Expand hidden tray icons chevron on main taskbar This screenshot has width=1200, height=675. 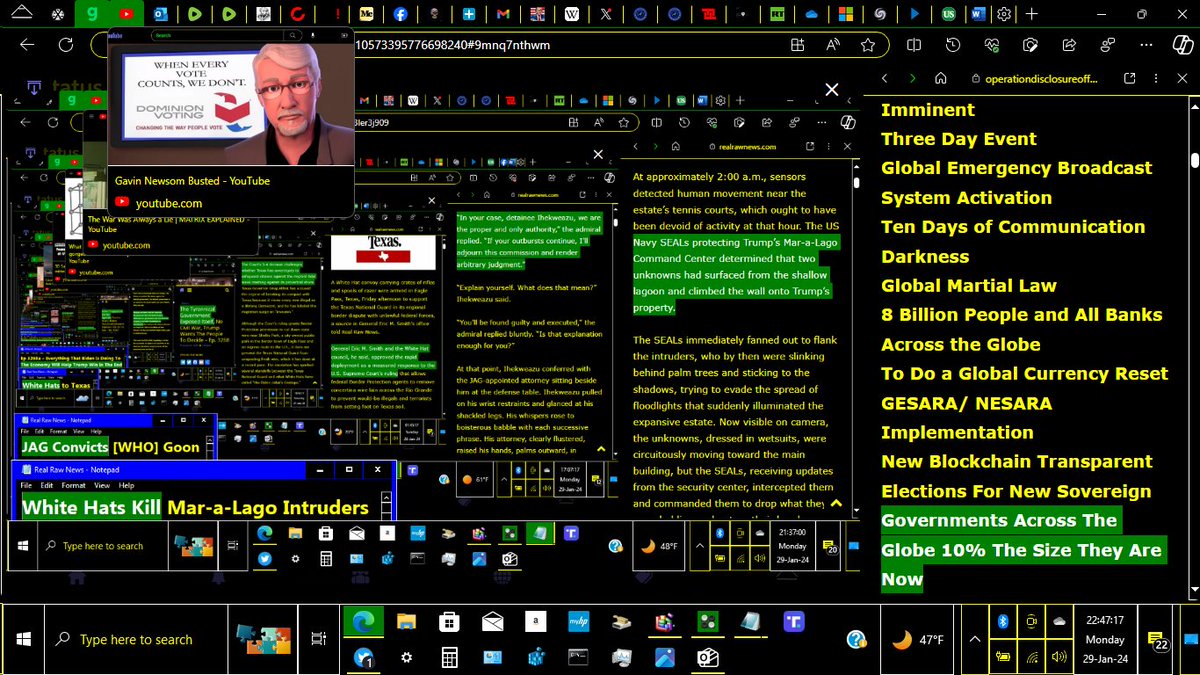[x=974, y=639]
